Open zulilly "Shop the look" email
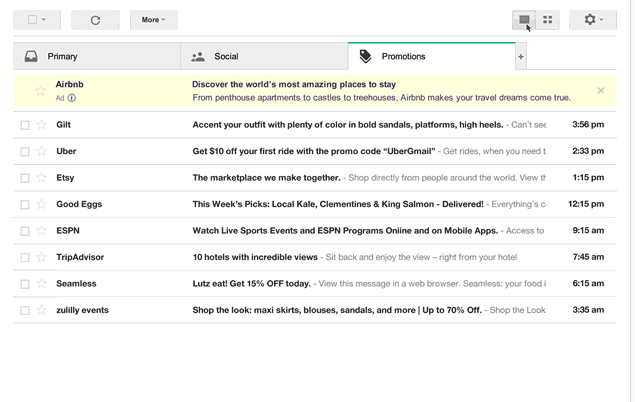 (x=337, y=310)
